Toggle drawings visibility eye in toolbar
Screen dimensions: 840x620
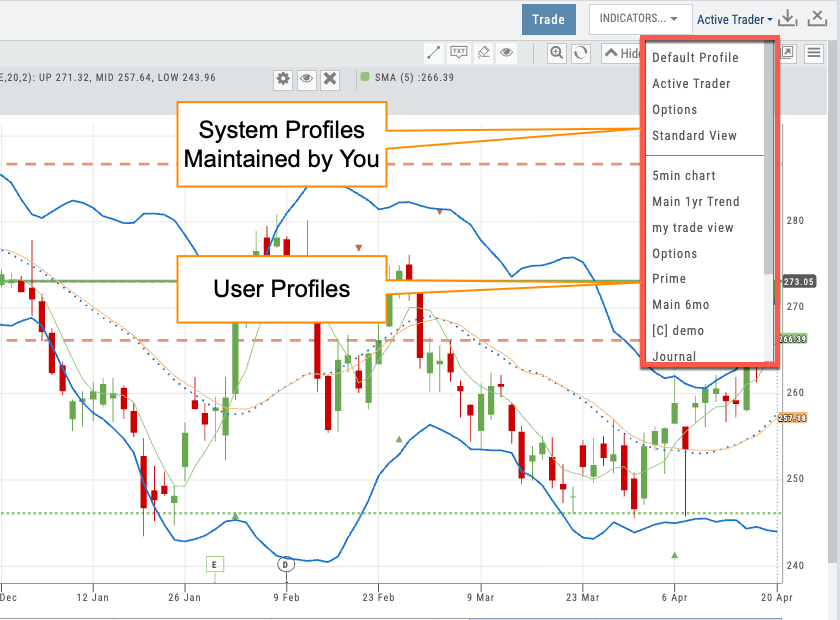pyautogui.click(x=507, y=53)
